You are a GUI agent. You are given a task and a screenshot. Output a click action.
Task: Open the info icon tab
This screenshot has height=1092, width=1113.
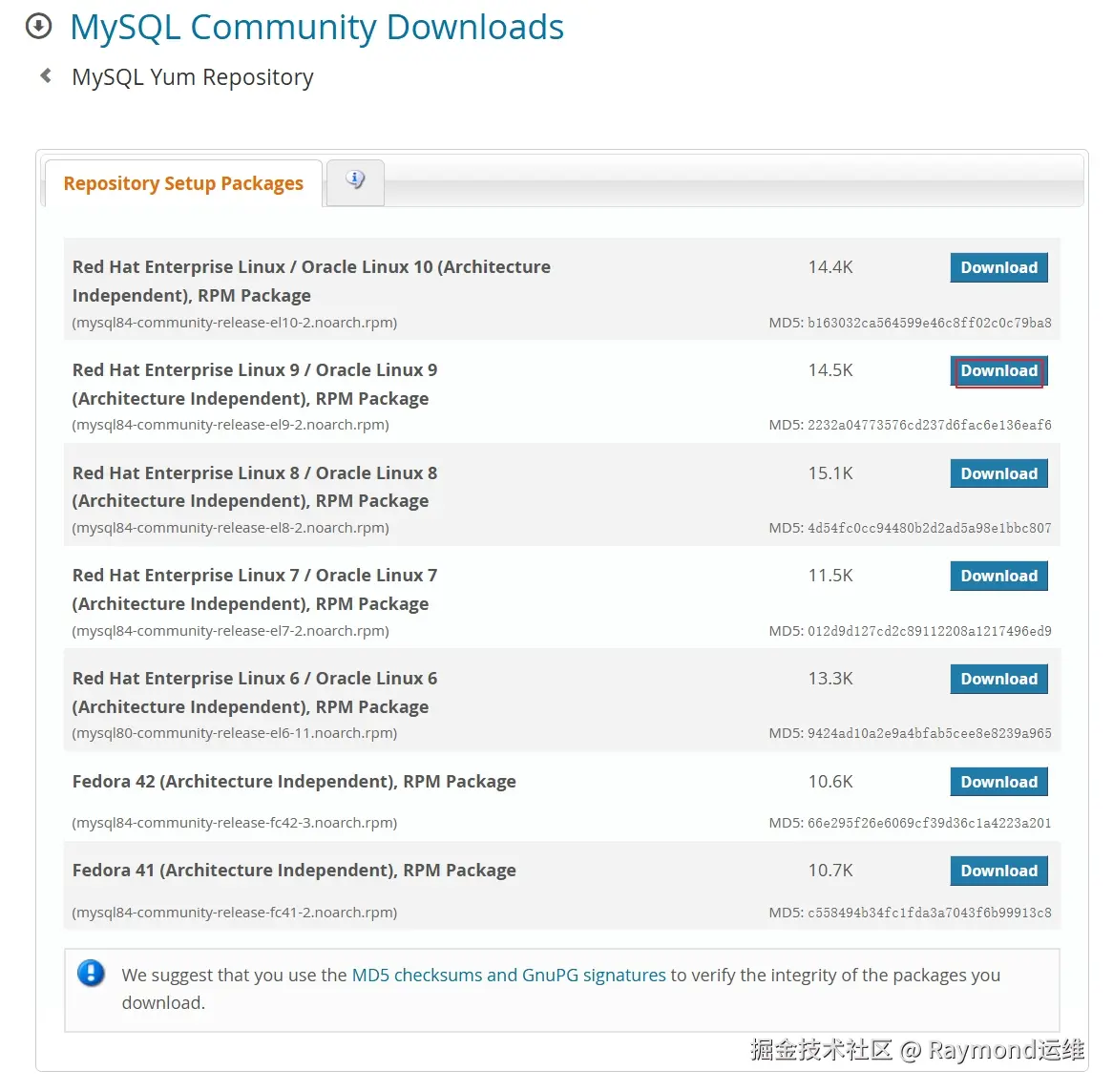click(x=356, y=180)
